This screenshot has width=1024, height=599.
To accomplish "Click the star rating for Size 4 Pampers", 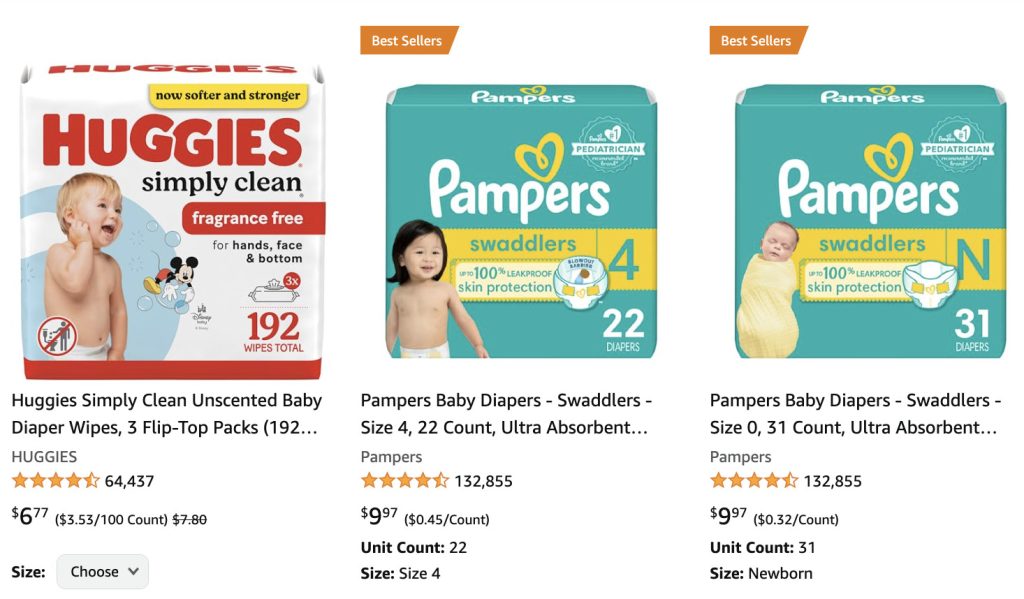I will (404, 481).
